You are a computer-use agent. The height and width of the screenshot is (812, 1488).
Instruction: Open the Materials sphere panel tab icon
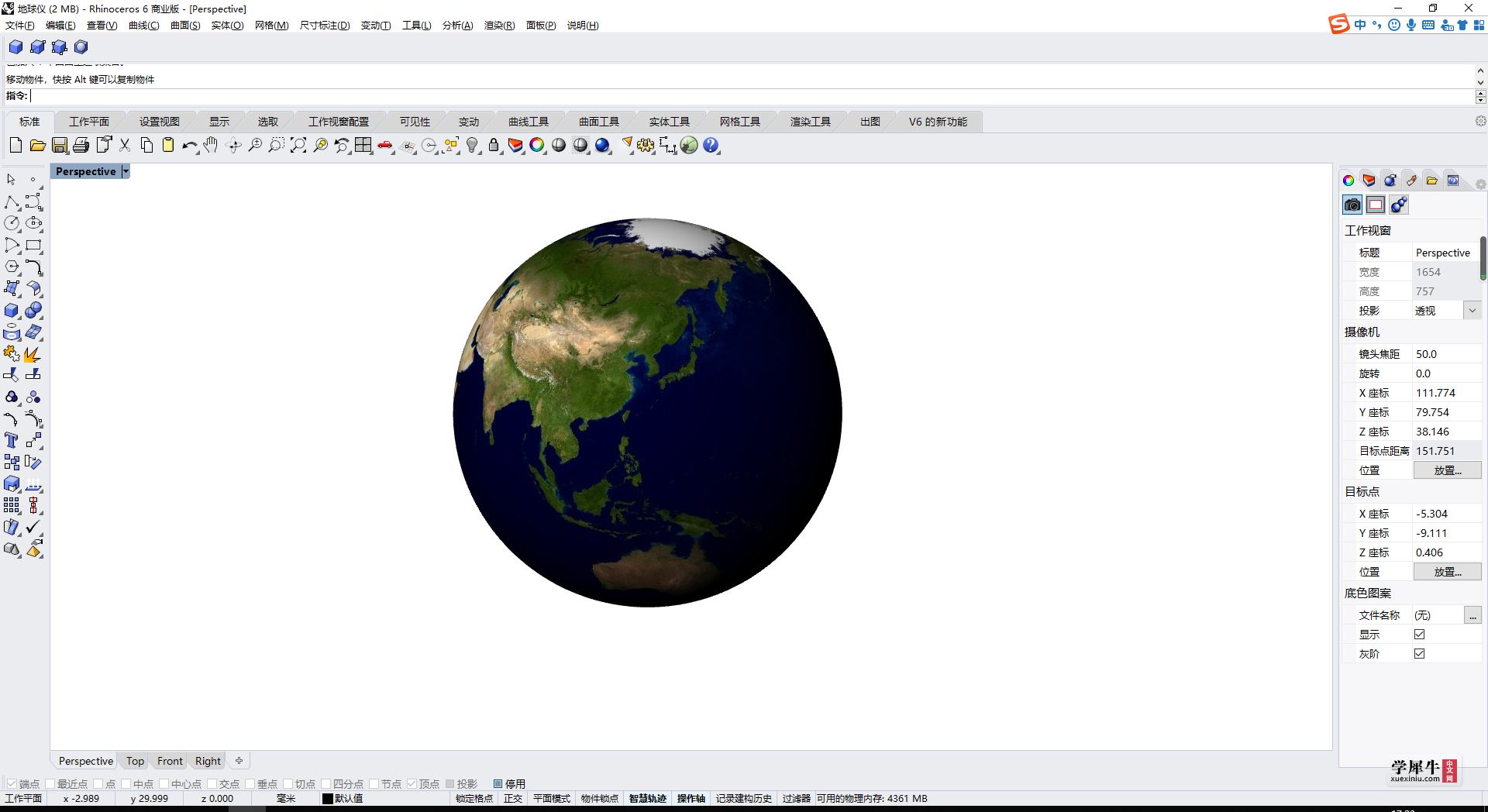pos(1390,181)
